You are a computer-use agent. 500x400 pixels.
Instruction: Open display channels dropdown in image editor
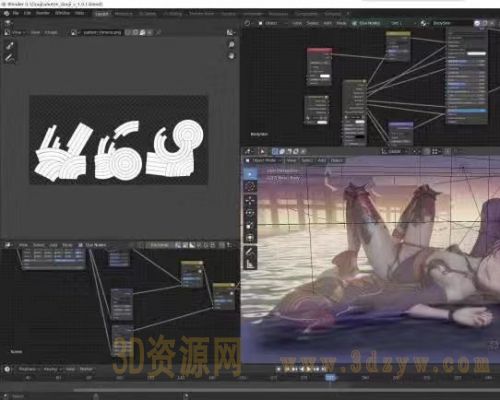231,32
